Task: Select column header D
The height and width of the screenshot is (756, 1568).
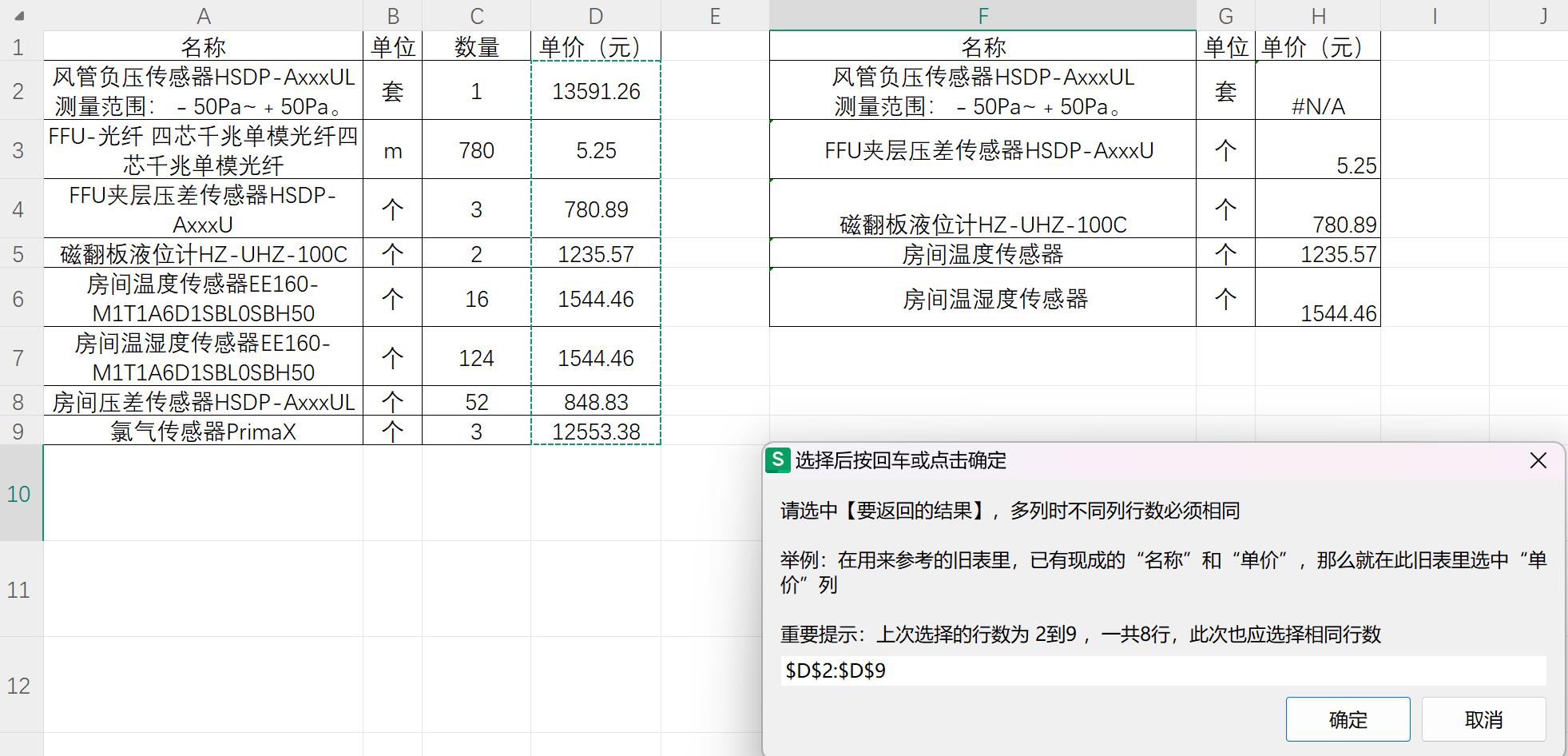Action: pos(595,15)
